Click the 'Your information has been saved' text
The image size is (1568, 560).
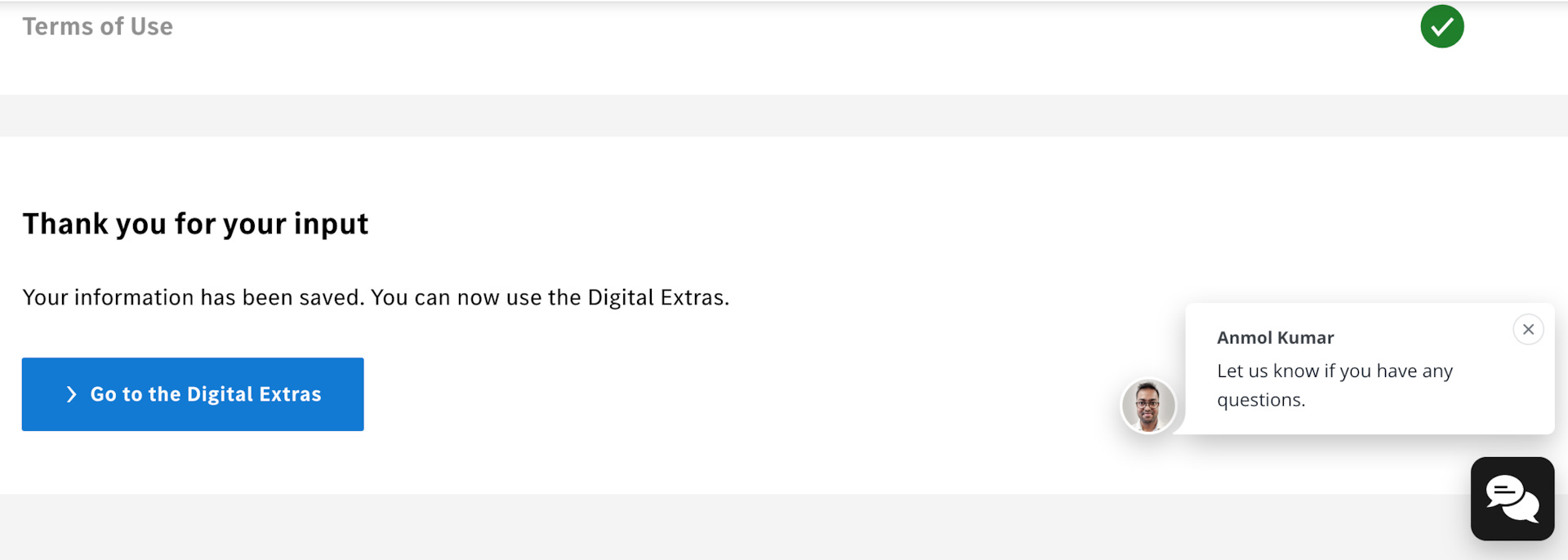coord(194,297)
